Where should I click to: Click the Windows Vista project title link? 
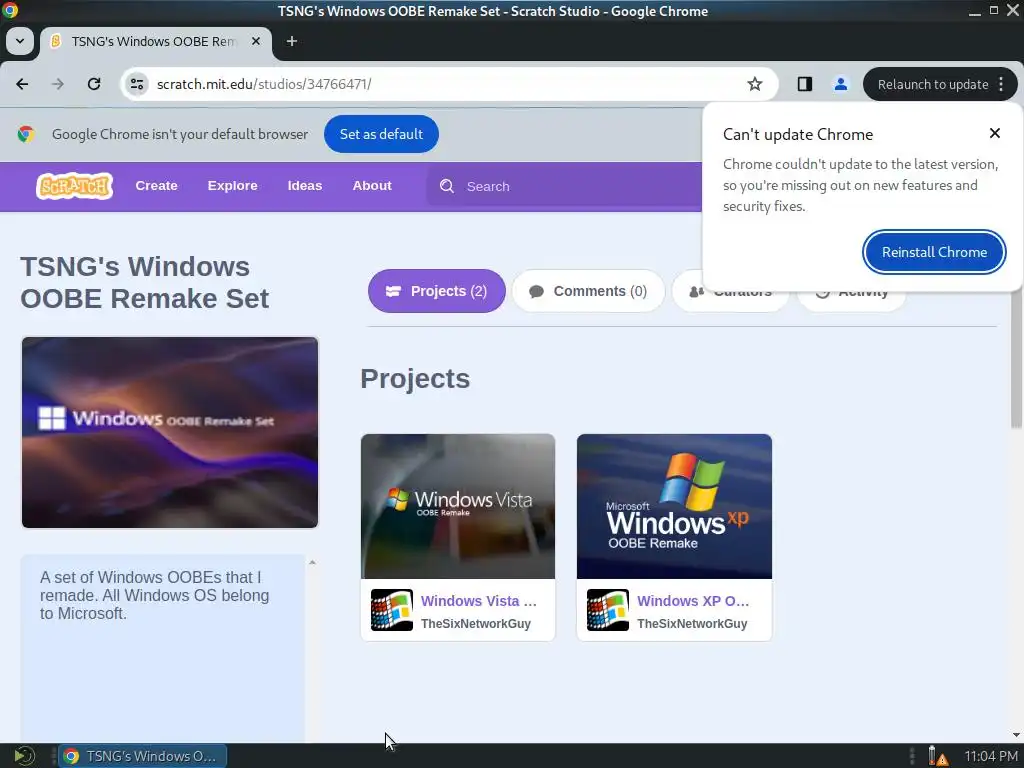point(479,601)
